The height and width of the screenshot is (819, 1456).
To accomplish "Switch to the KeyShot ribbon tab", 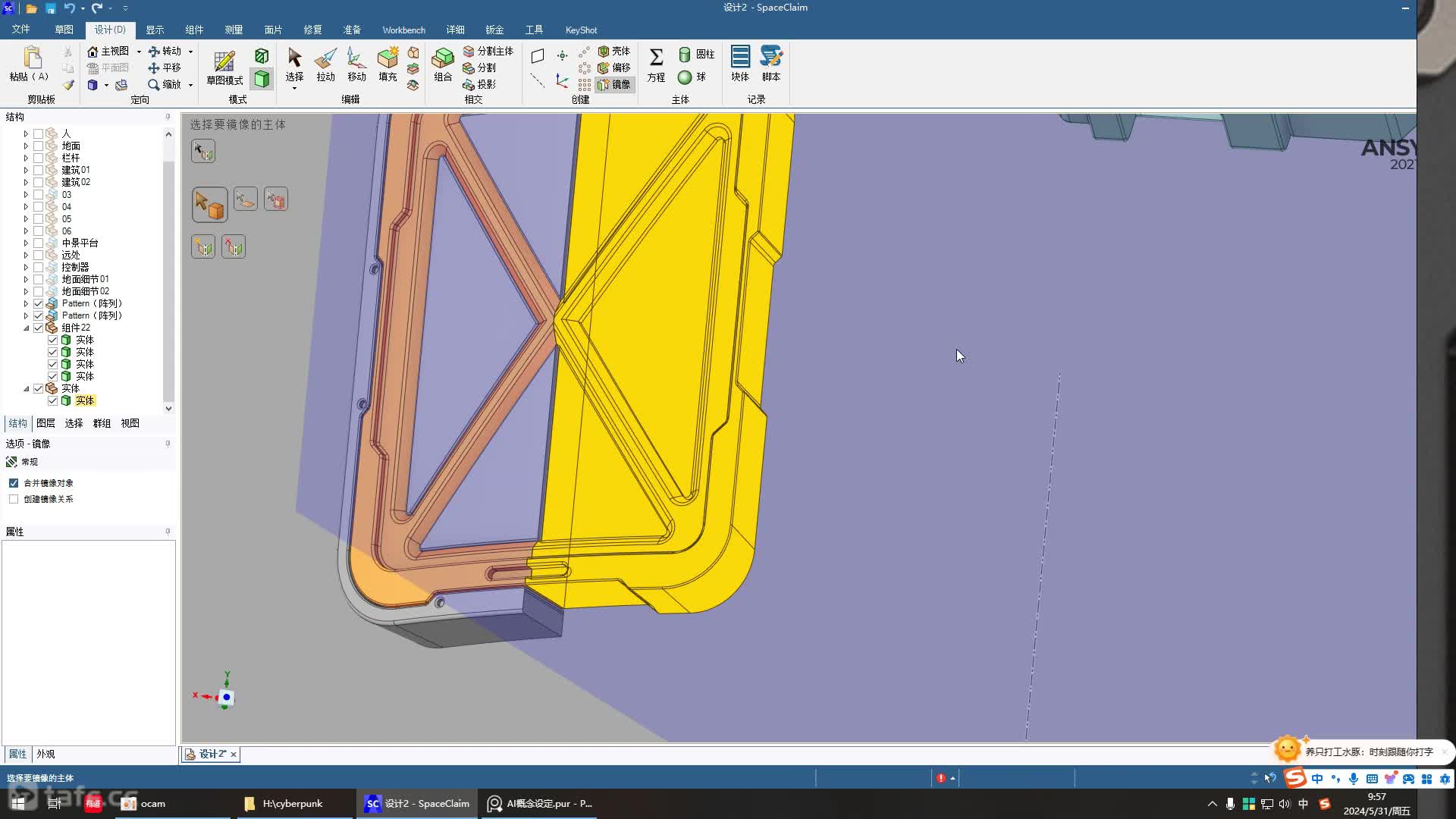I will click(581, 30).
